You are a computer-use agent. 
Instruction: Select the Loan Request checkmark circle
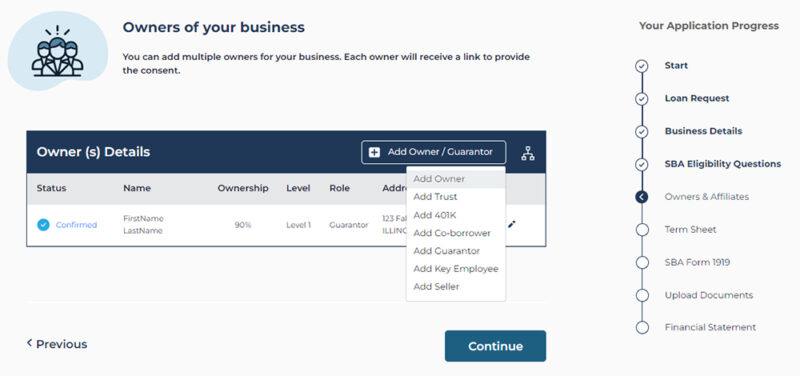click(642, 98)
